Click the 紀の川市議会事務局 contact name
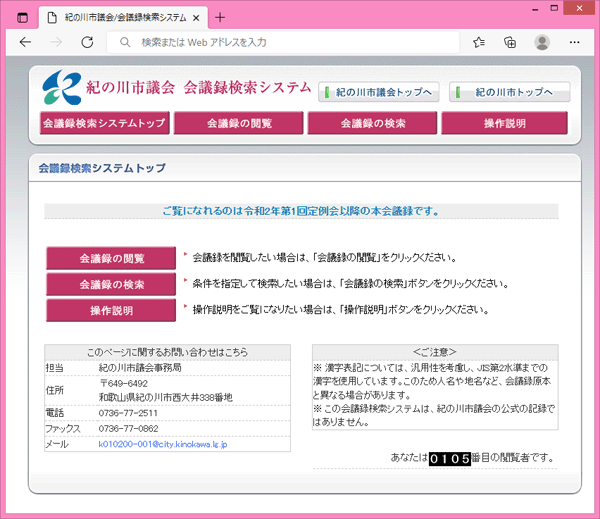 140,368
